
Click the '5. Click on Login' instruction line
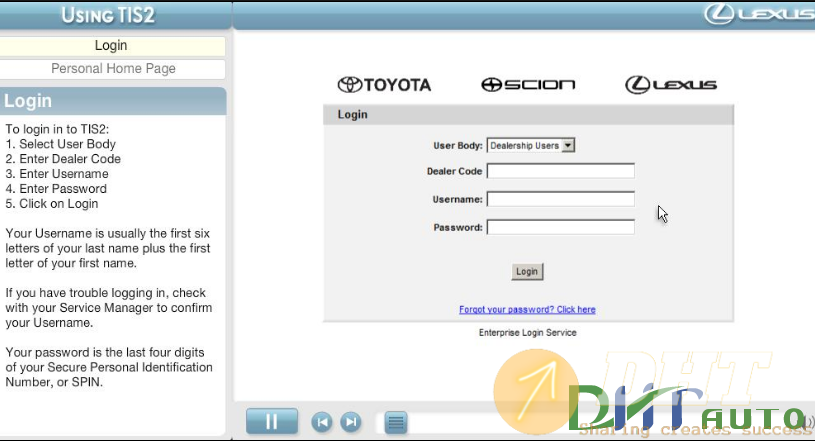52,204
